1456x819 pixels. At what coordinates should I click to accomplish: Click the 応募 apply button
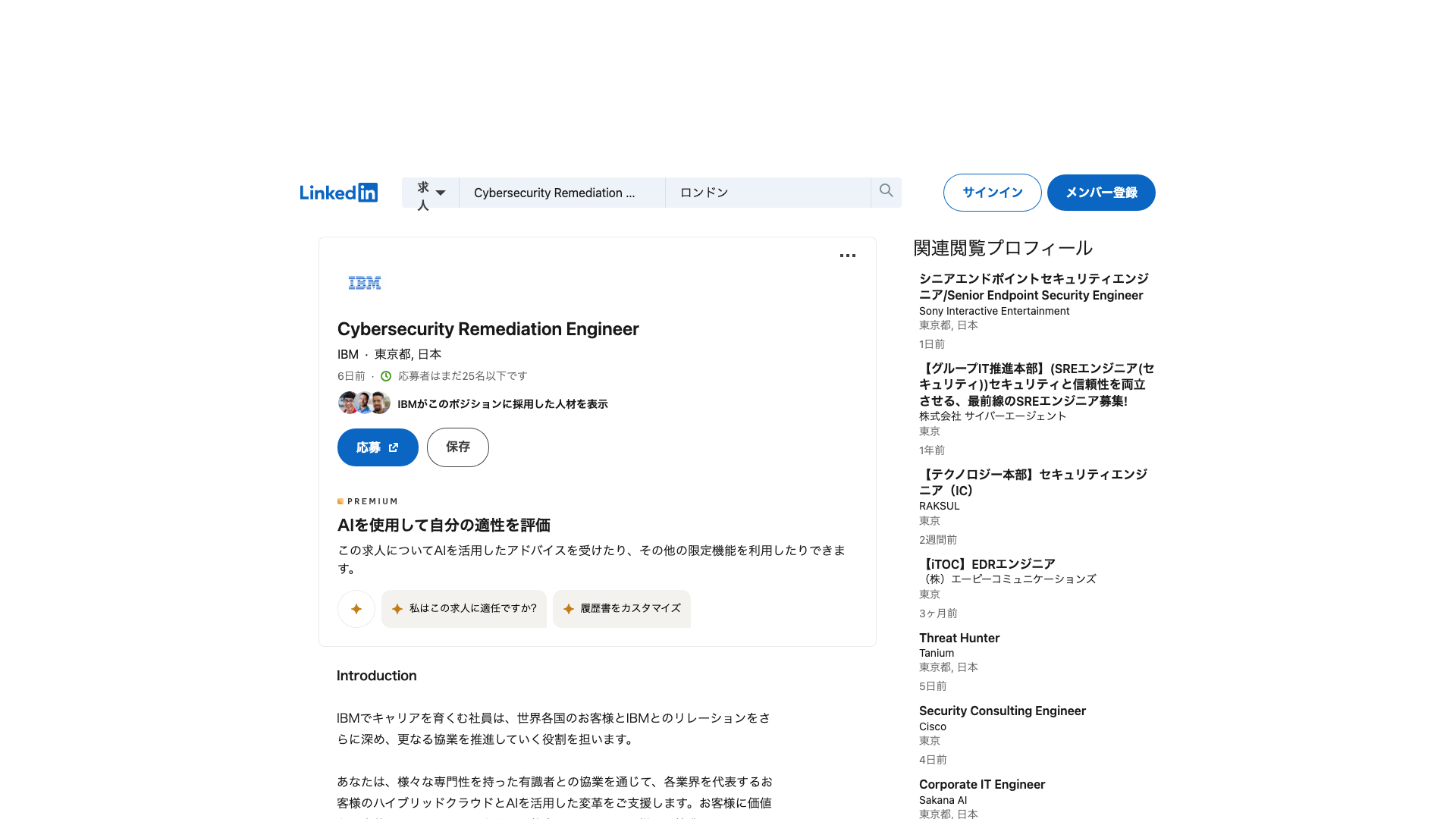[x=378, y=447]
